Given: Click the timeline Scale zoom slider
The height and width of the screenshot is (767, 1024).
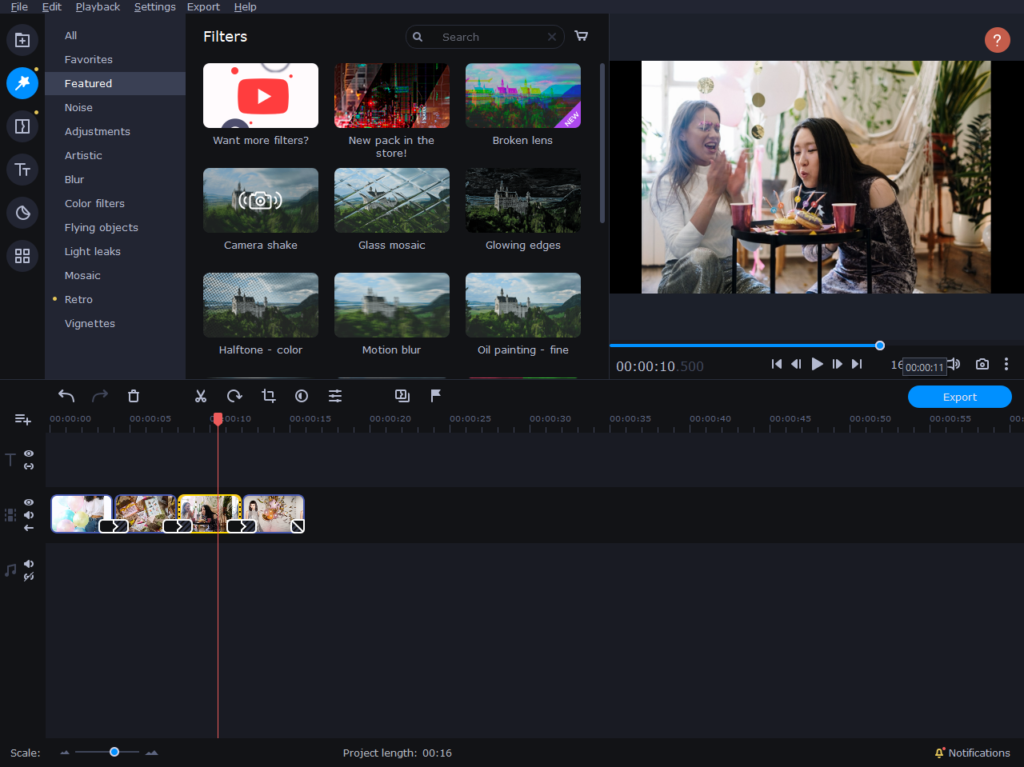Looking at the screenshot, I should pyautogui.click(x=114, y=752).
